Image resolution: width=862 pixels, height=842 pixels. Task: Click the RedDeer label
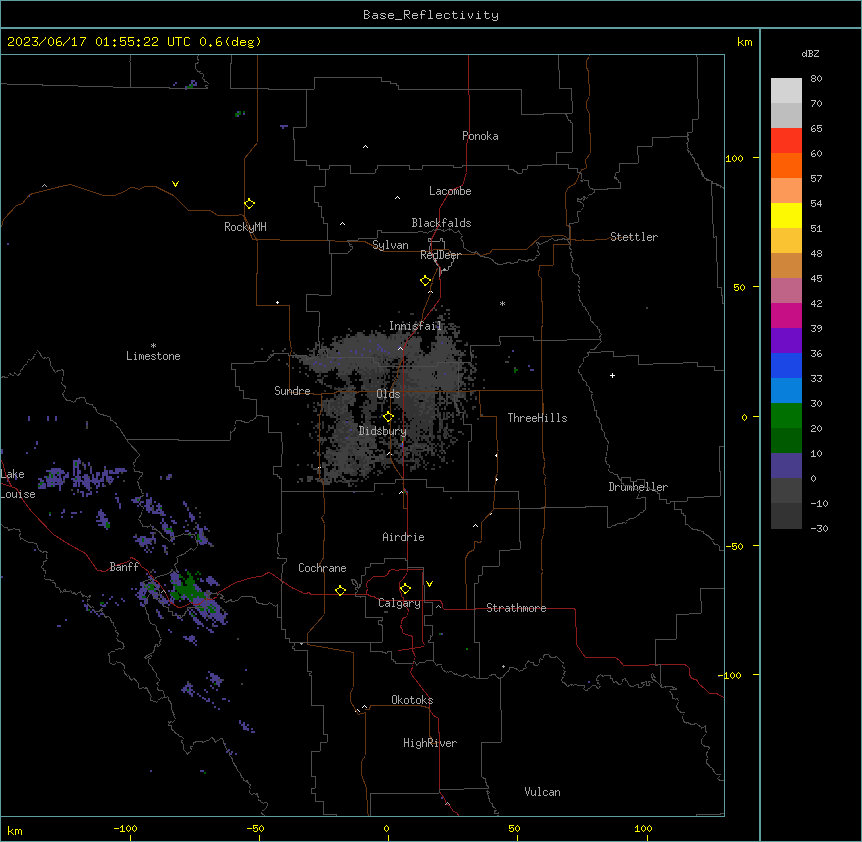pos(440,255)
